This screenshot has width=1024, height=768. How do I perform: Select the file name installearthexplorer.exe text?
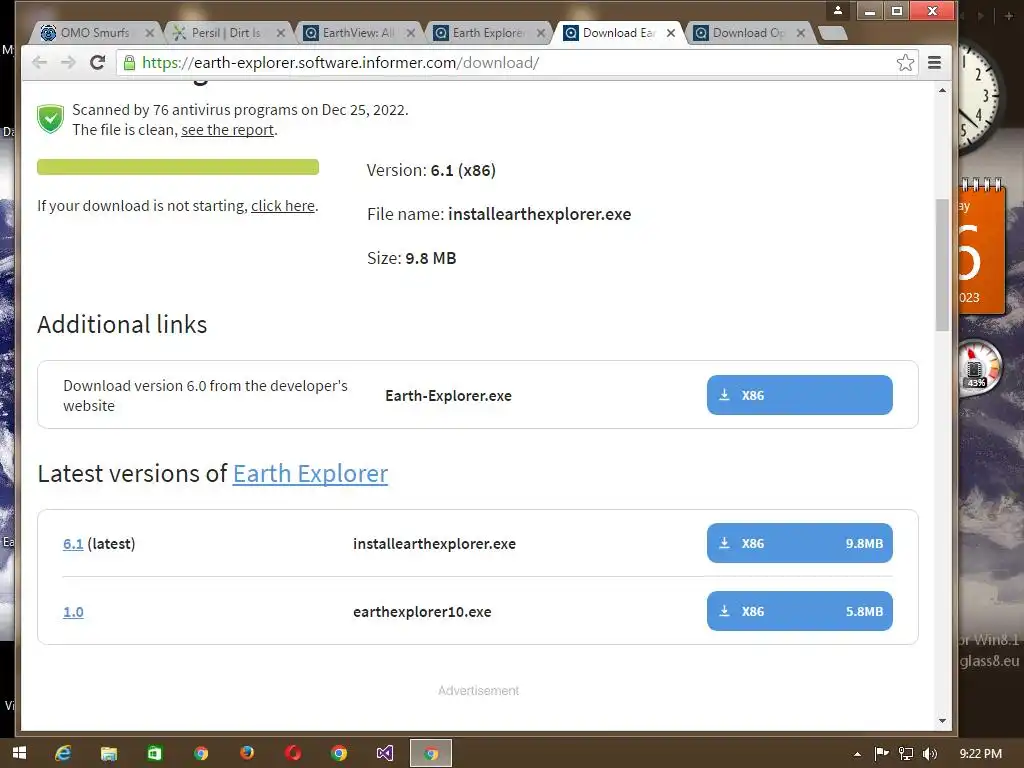pos(539,214)
